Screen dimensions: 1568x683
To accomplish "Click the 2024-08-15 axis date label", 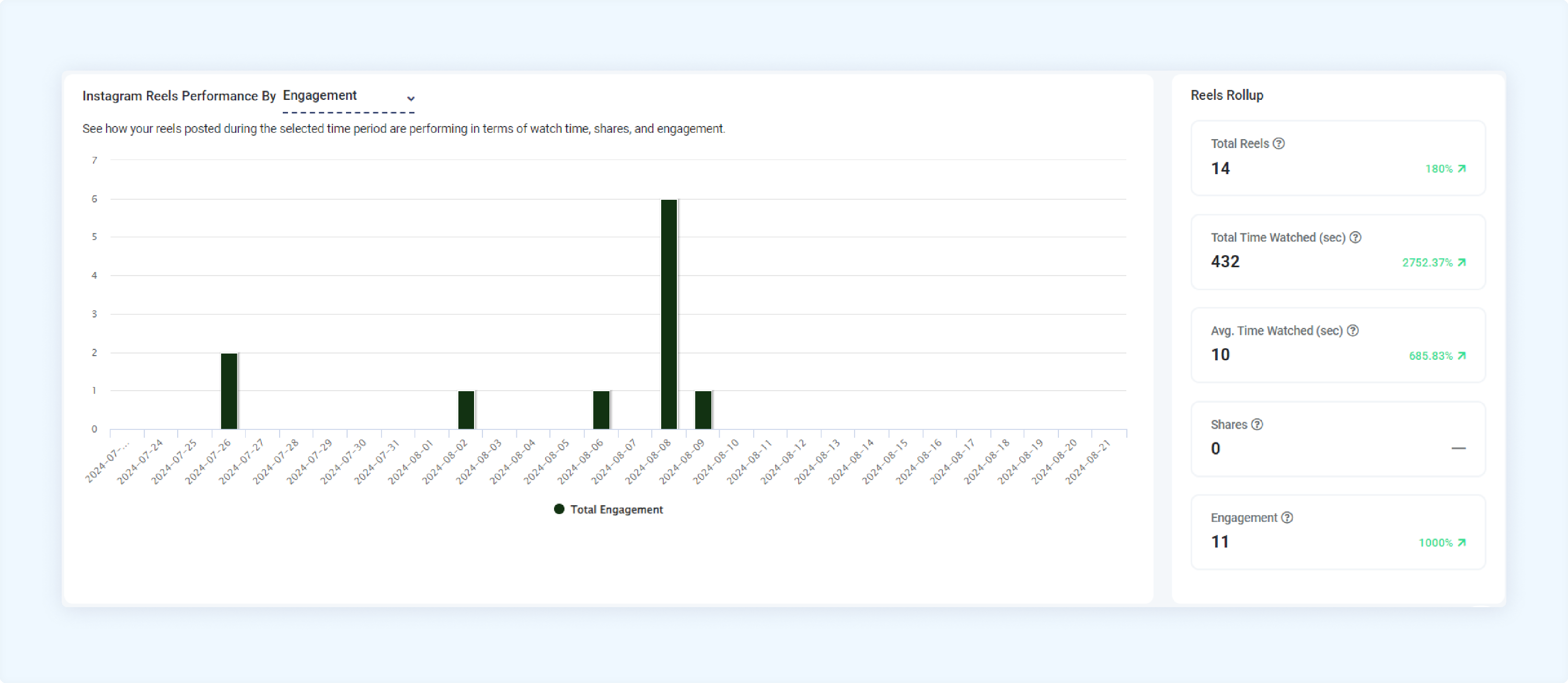I will coord(885,462).
